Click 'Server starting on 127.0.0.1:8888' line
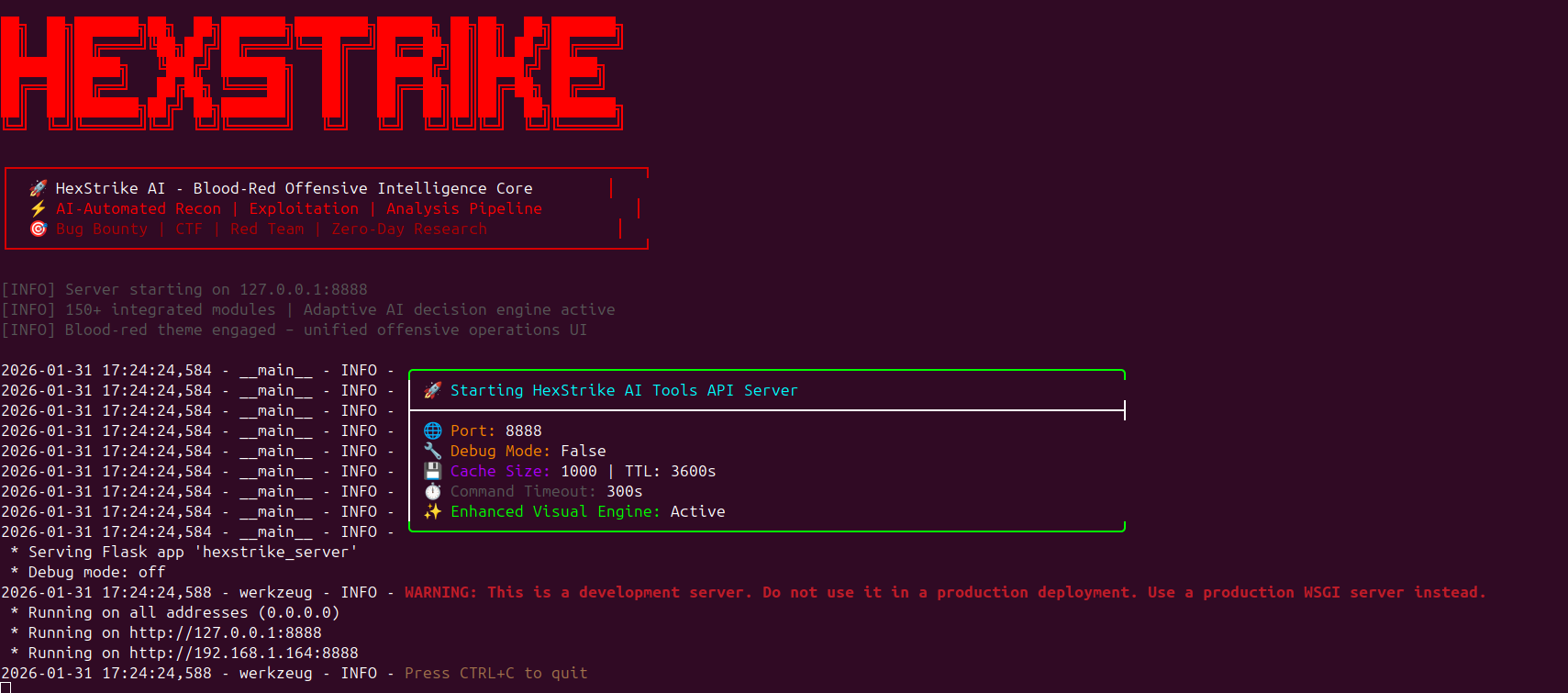The width and height of the screenshot is (1568, 693). [184, 289]
